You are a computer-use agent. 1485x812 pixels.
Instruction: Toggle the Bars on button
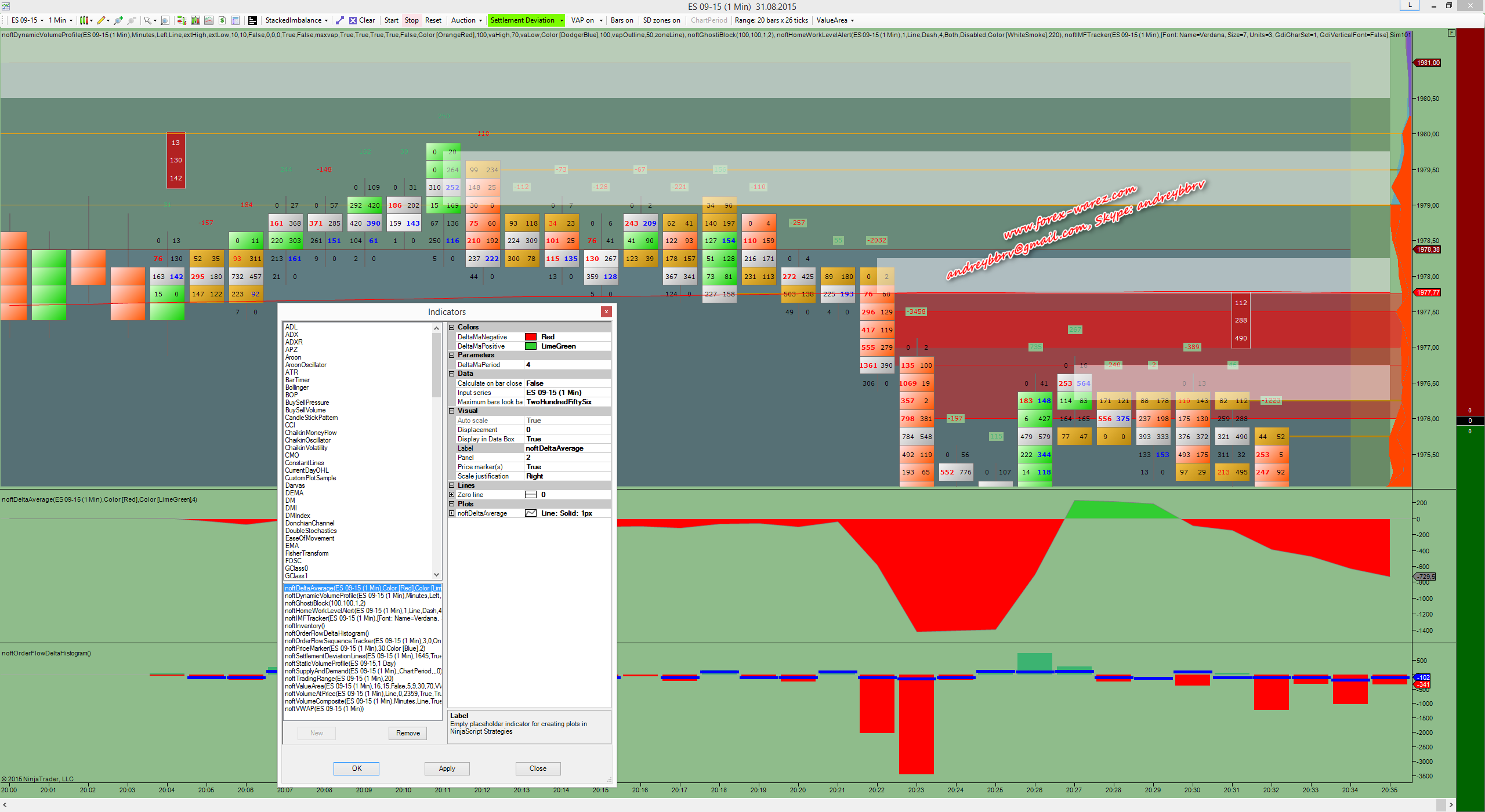[621, 20]
